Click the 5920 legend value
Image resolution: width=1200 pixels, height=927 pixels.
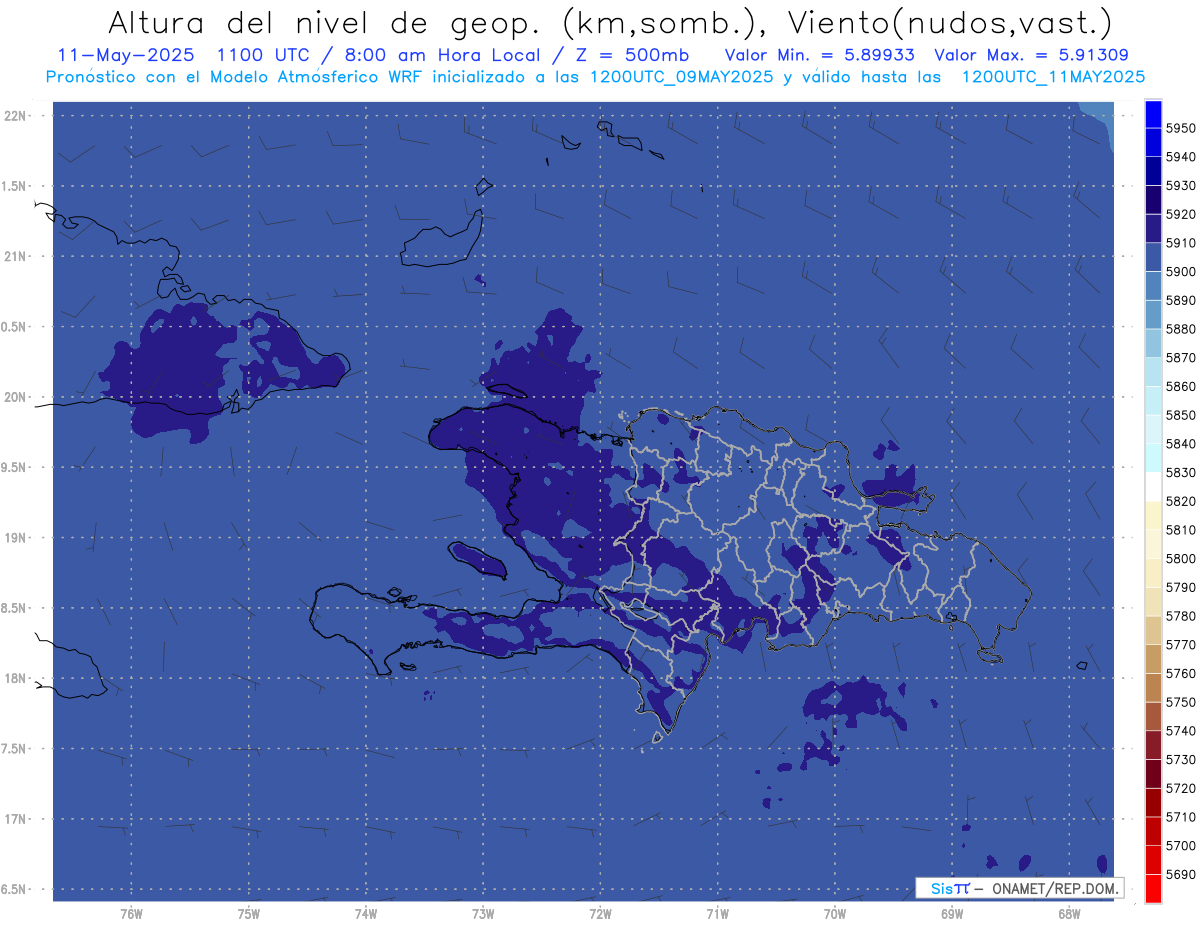pyautogui.click(x=1180, y=214)
